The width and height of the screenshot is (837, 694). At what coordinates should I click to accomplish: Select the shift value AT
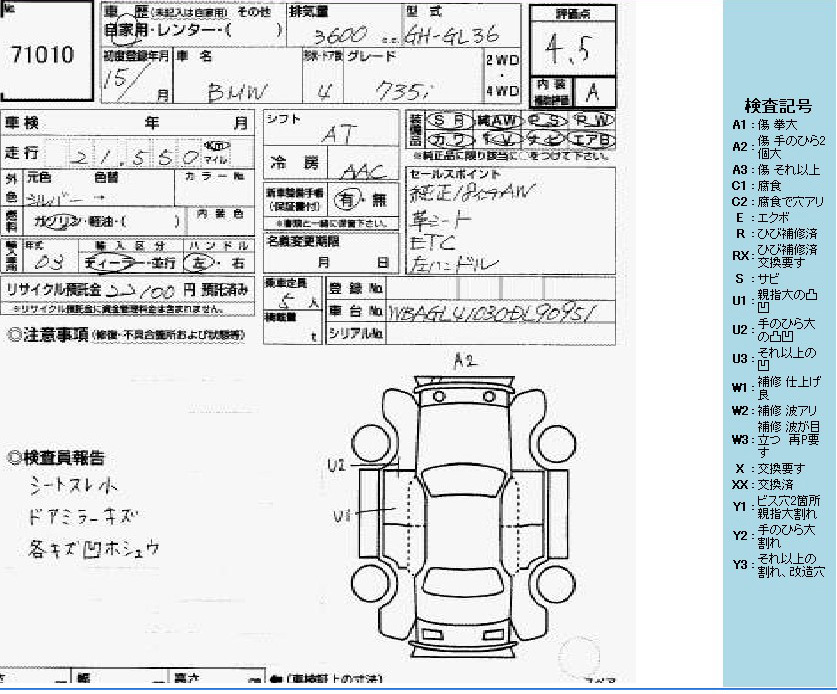(x=338, y=134)
